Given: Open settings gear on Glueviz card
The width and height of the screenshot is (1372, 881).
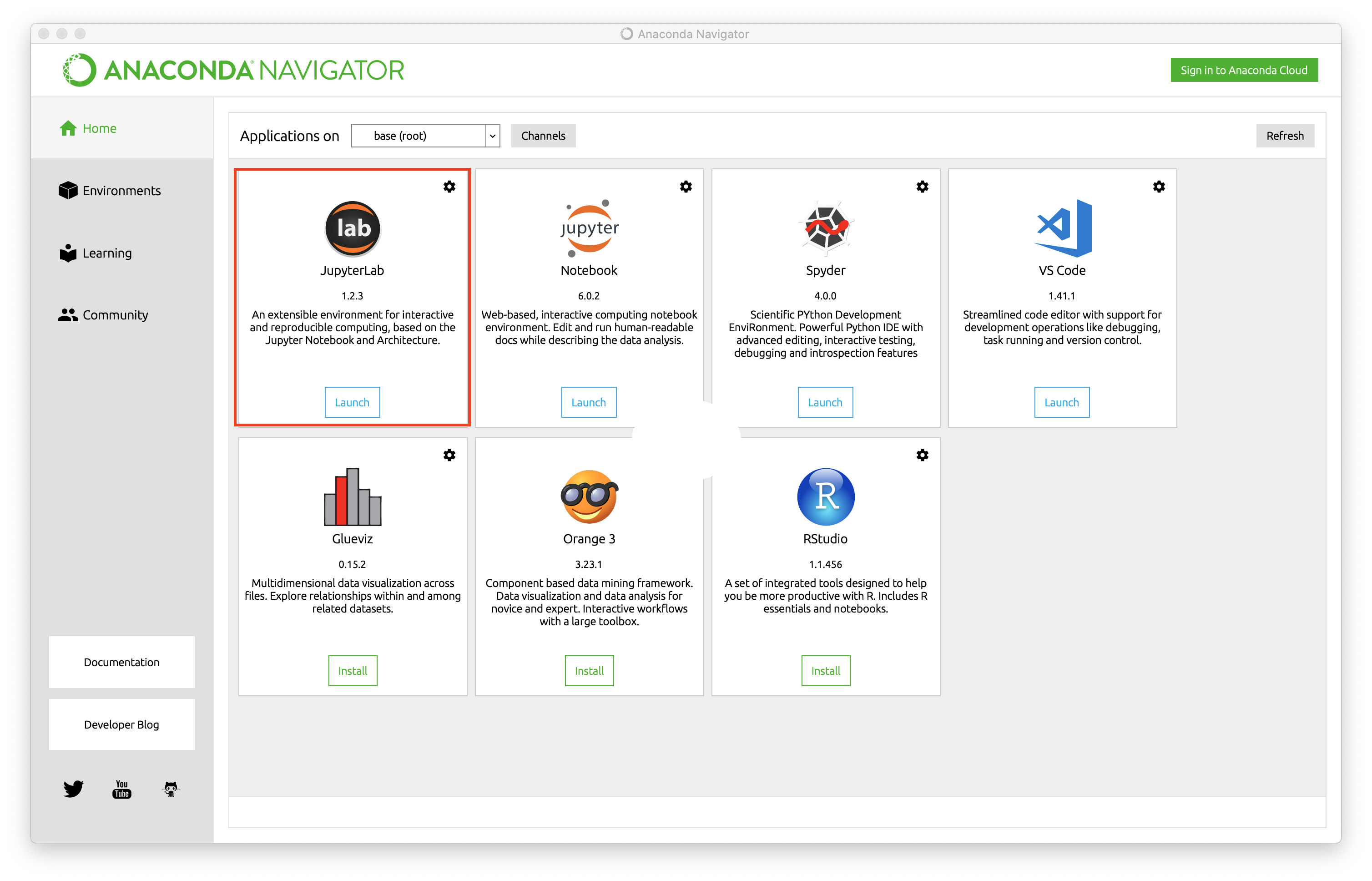Looking at the screenshot, I should pos(449,455).
